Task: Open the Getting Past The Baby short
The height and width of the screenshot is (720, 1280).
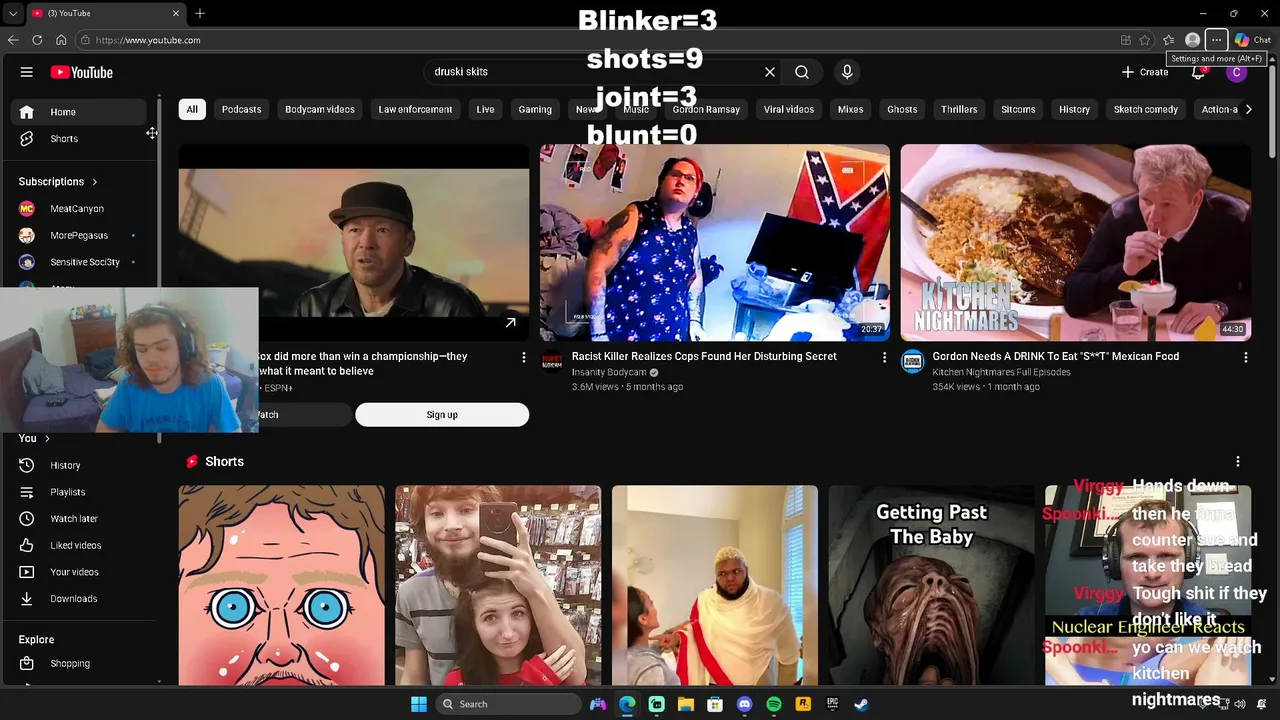Action: [931, 585]
